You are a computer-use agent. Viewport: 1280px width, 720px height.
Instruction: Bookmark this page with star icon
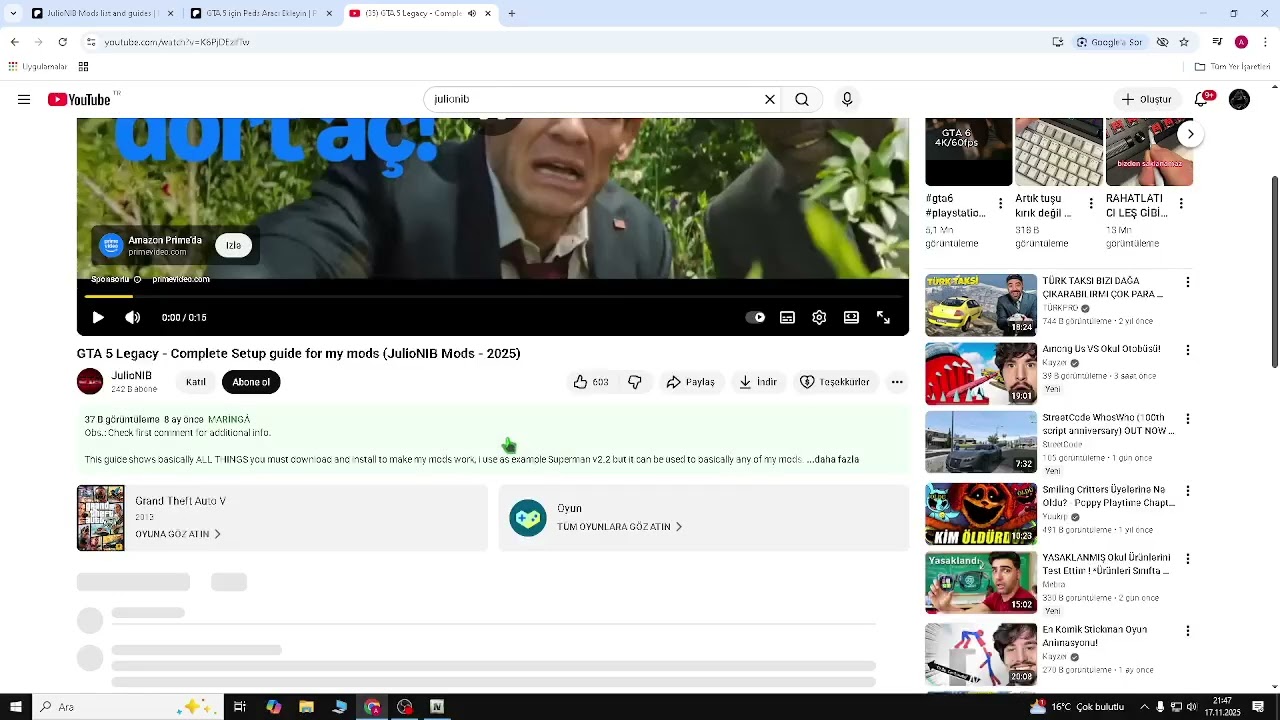[1184, 42]
